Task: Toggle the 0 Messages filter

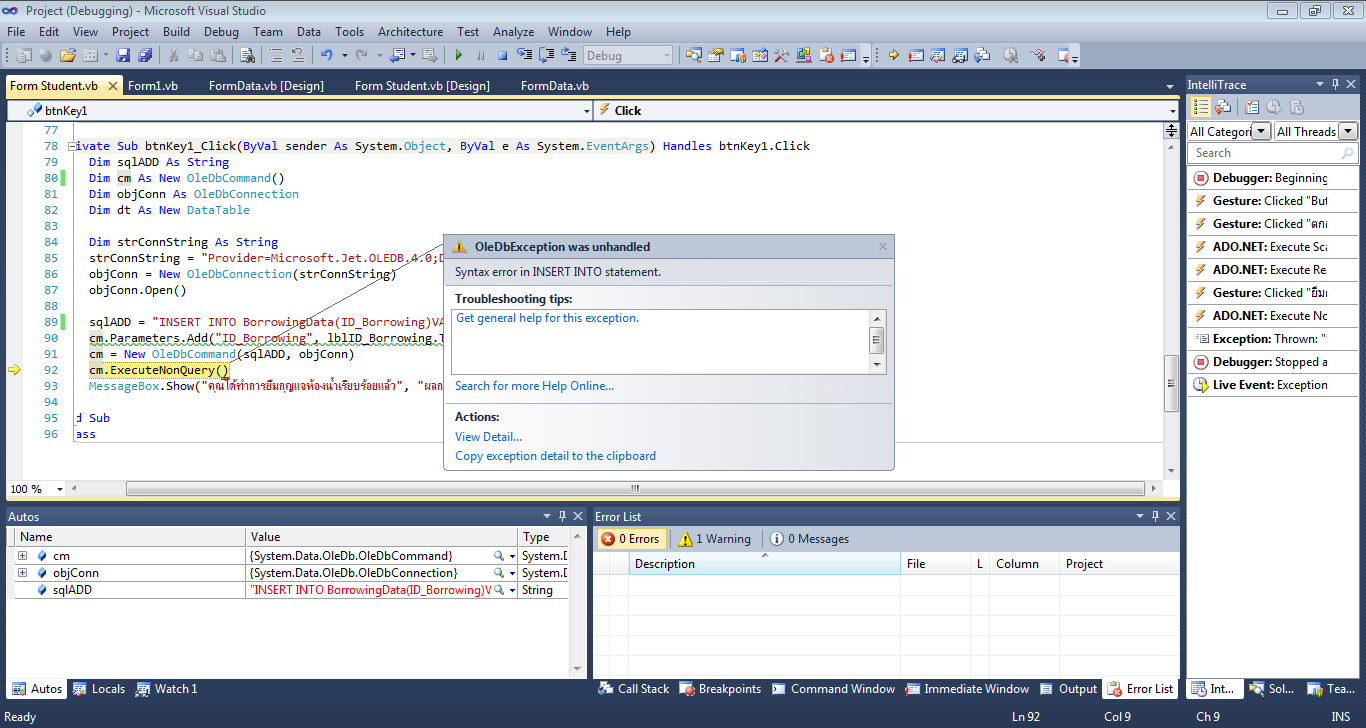Action: coord(809,539)
